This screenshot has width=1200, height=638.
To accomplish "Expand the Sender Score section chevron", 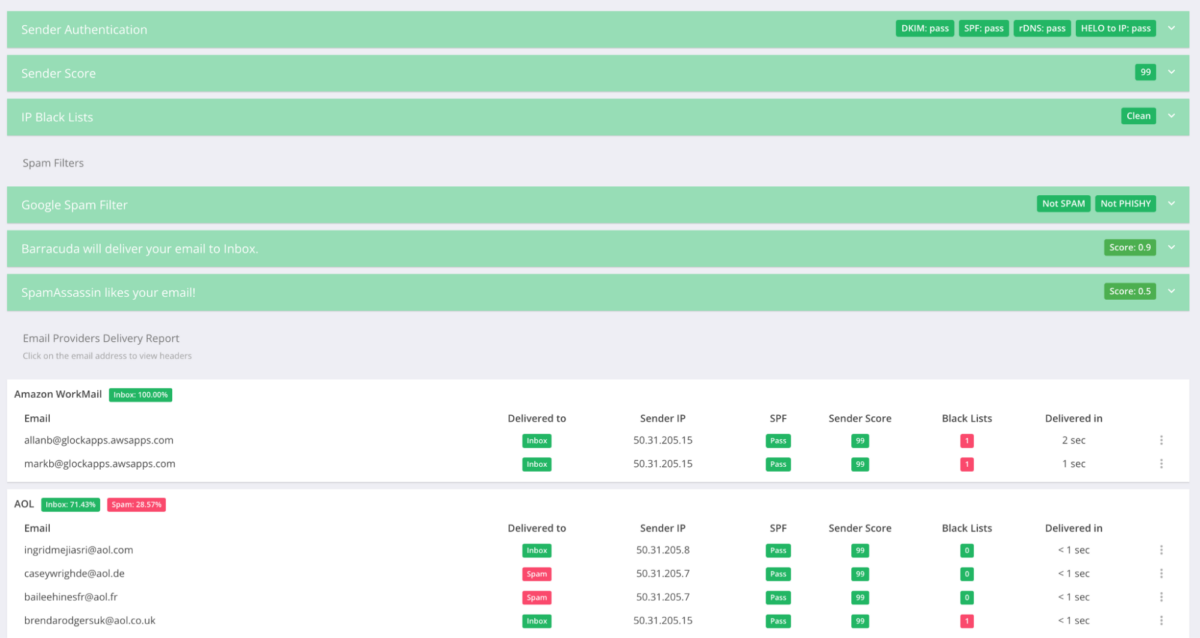I will tap(1171, 73).
